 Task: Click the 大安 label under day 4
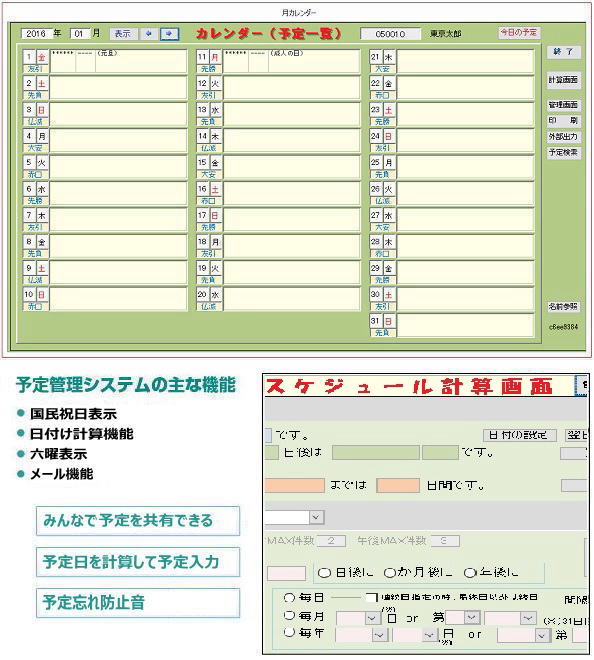pyautogui.click(x=35, y=148)
